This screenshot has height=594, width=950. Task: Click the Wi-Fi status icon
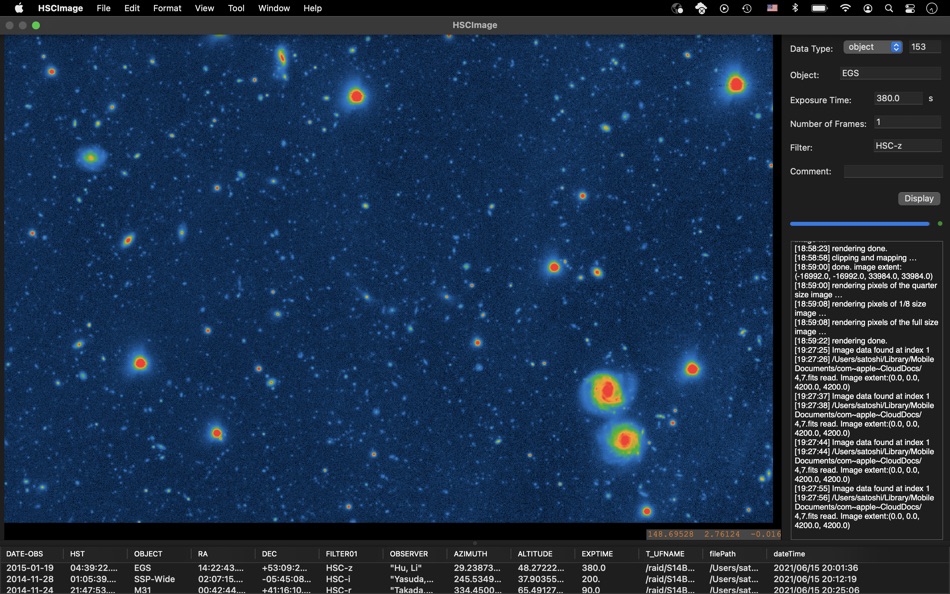pyautogui.click(x=845, y=8)
